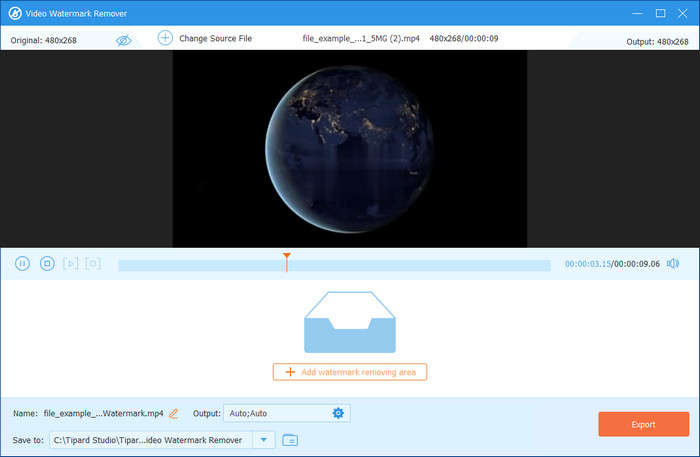The image size is (700, 457).
Task: Click the set end point bracket icon
Action: pos(93,263)
